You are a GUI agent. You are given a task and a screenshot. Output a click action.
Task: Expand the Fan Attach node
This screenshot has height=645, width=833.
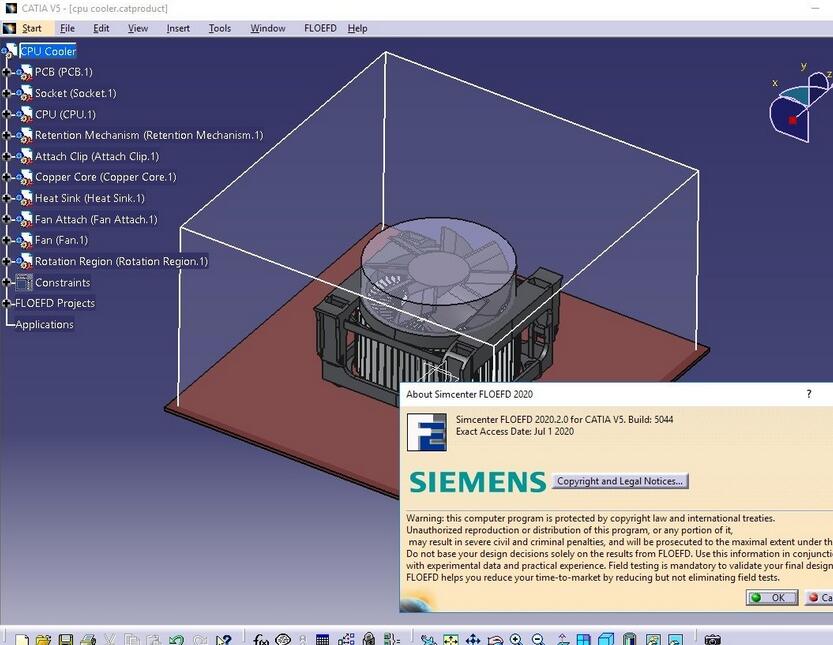[x=6, y=219]
